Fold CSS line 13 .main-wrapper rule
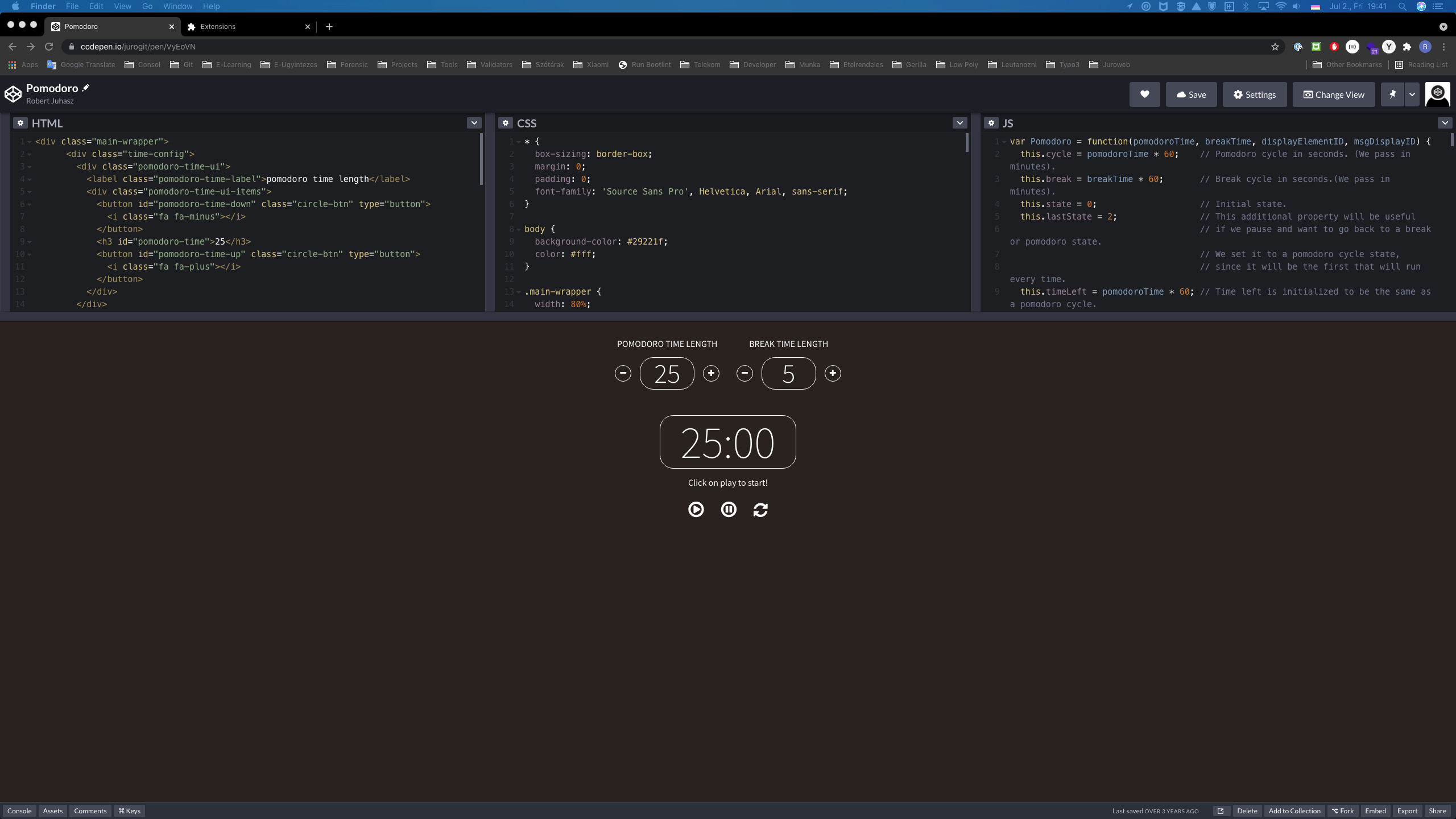Viewport: 1456px width, 819px height. tap(519, 292)
